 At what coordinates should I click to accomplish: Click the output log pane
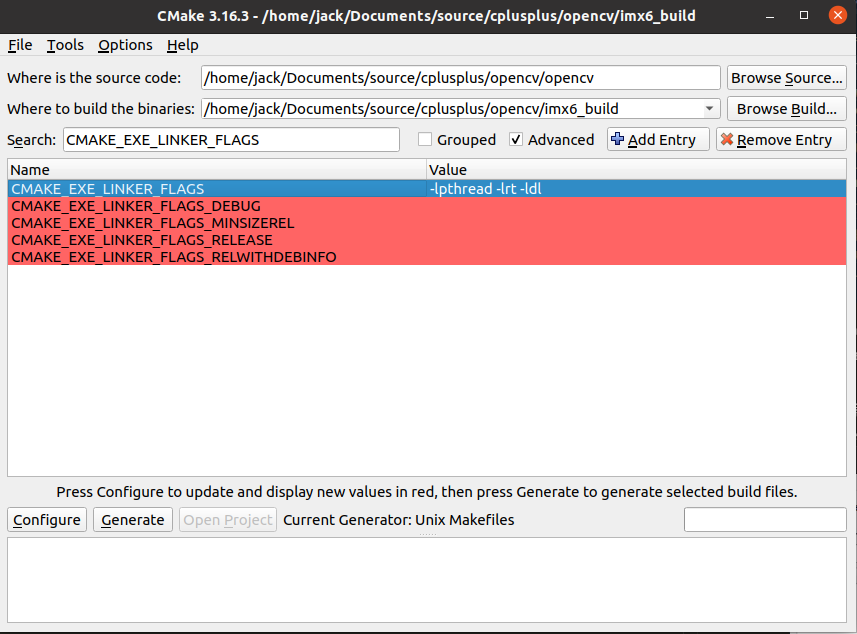click(x=427, y=580)
